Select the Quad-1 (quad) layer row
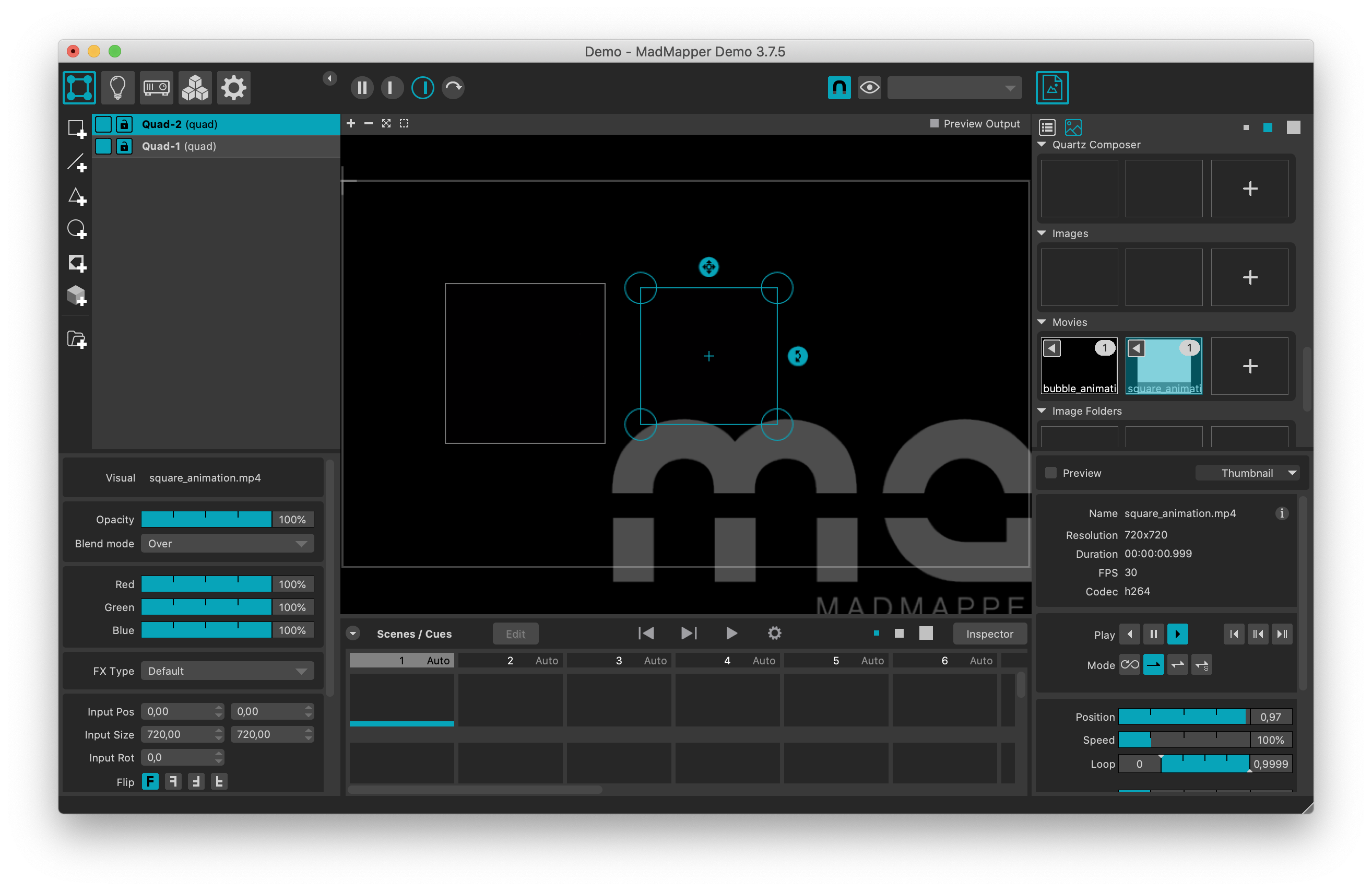The height and width of the screenshot is (891, 1372). (x=216, y=146)
